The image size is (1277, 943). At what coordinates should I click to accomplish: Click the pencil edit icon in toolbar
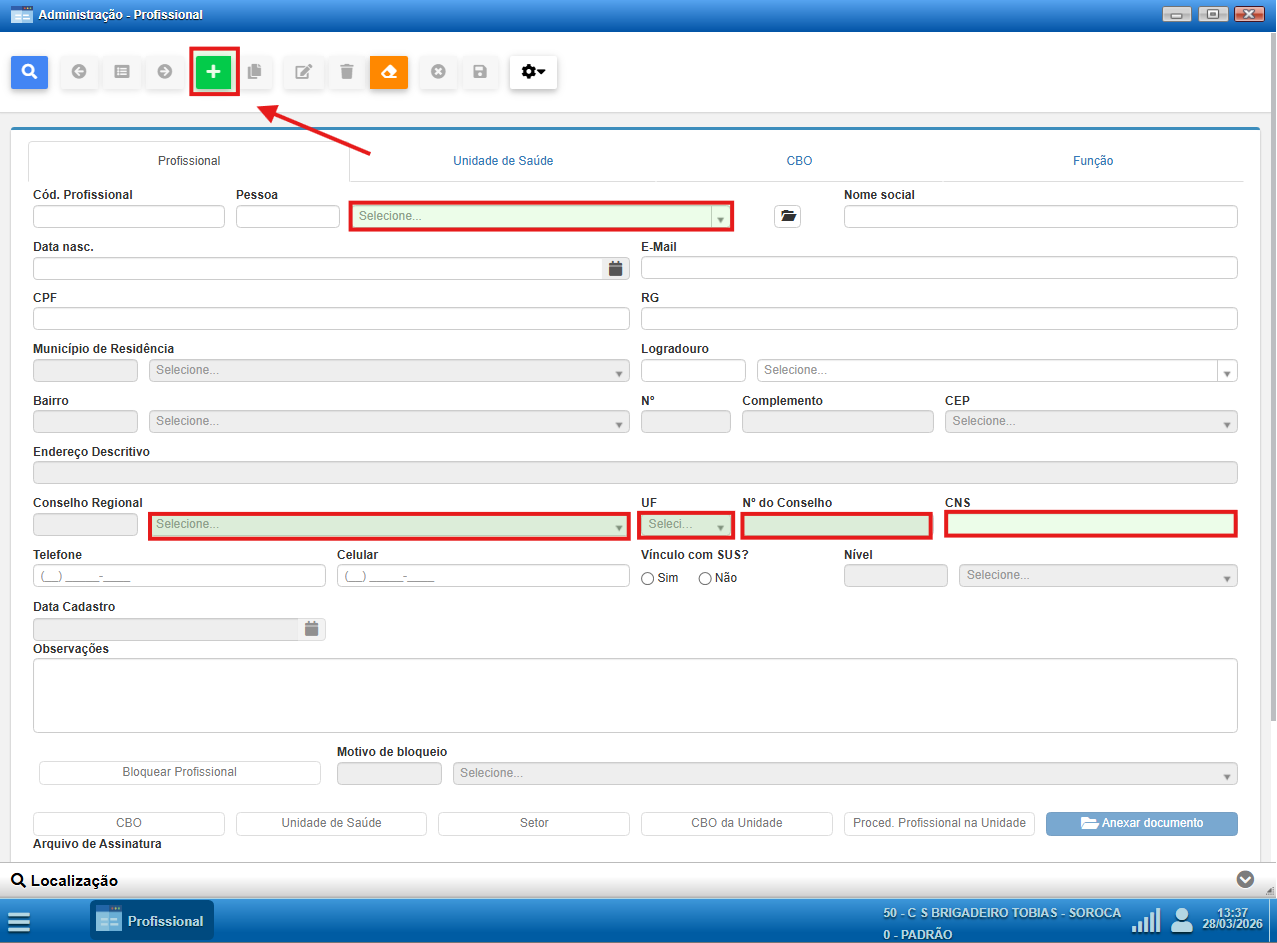click(303, 72)
